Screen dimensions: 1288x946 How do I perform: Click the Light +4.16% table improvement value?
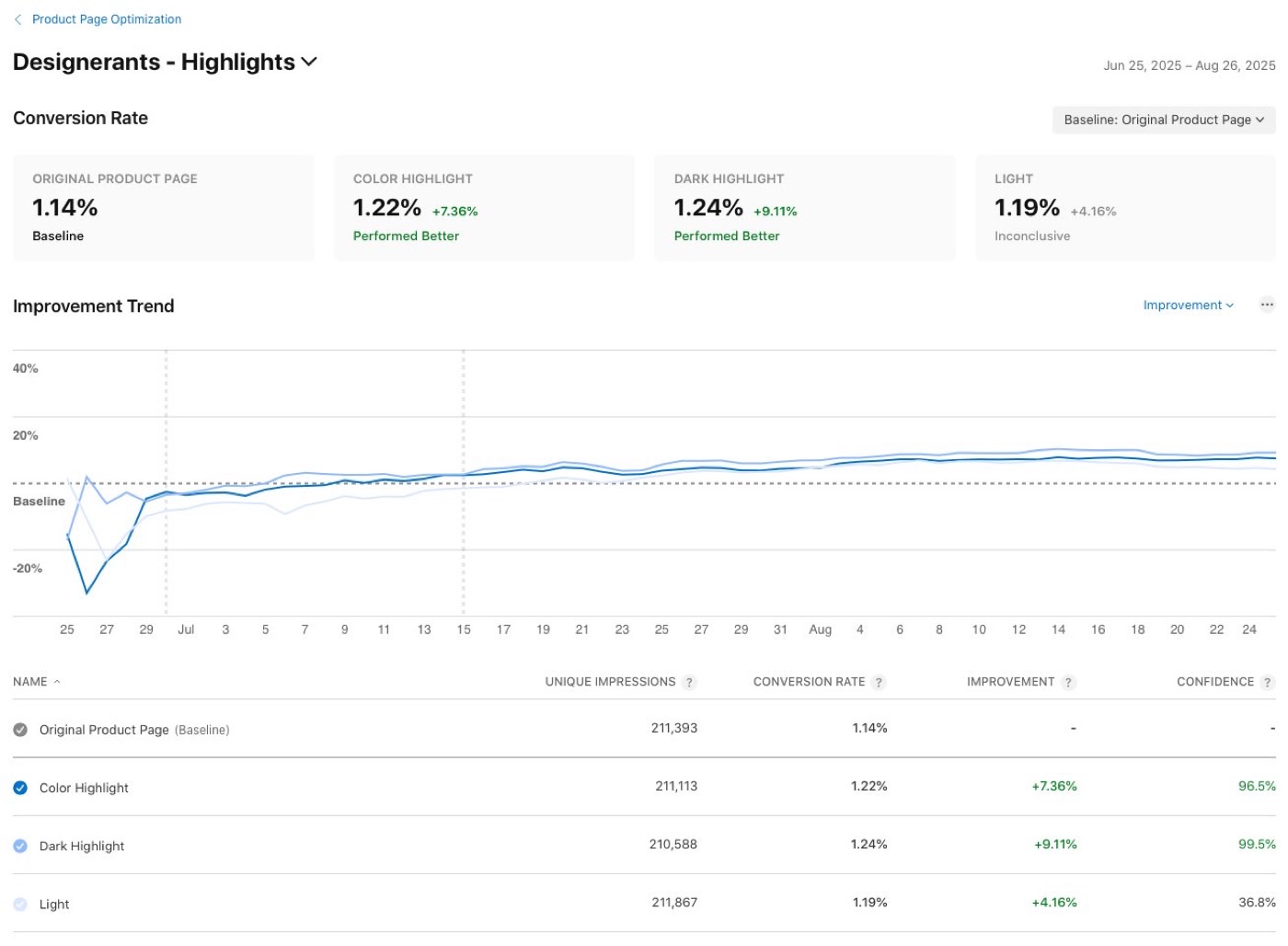[1054, 902]
